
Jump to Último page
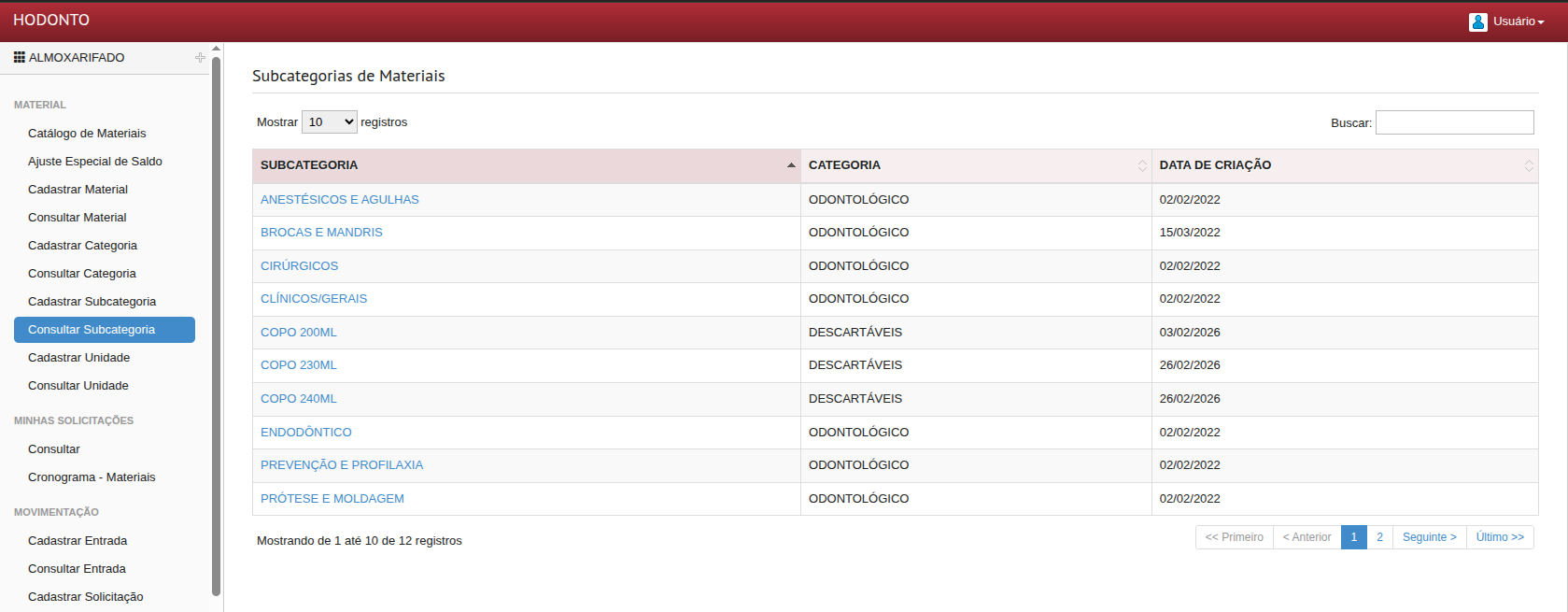[1499, 537]
